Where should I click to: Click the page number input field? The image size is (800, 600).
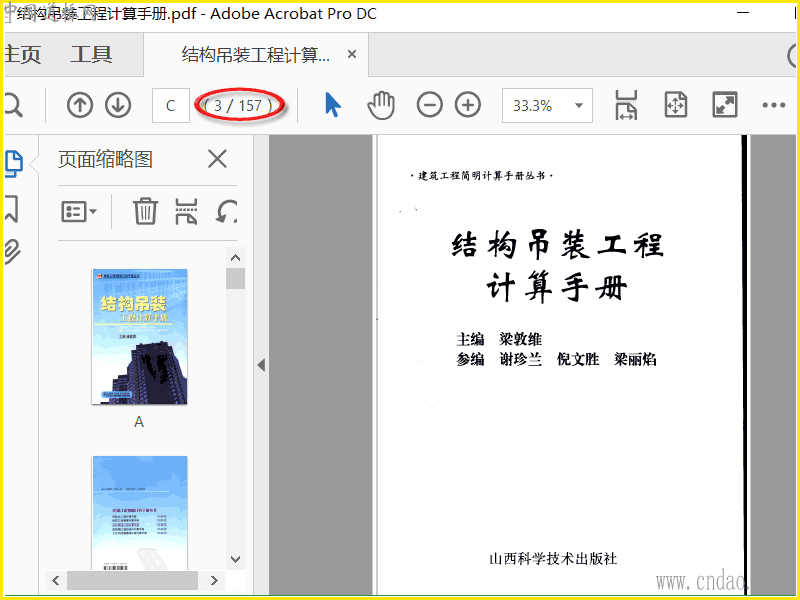[x=171, y=106]
